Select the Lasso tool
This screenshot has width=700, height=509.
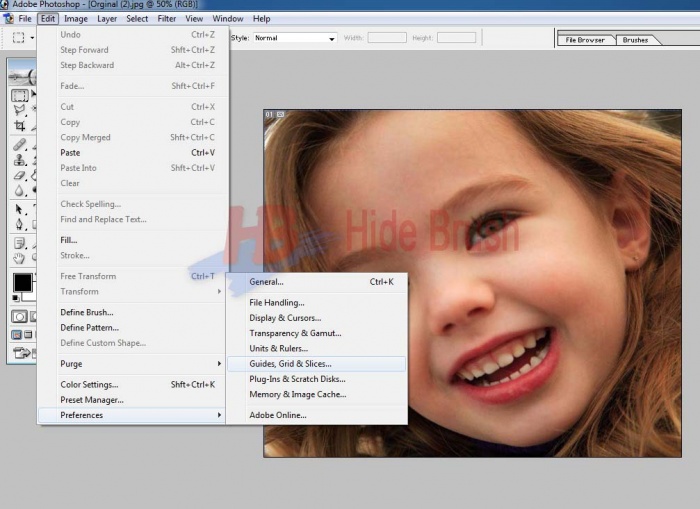coord(19,110)
